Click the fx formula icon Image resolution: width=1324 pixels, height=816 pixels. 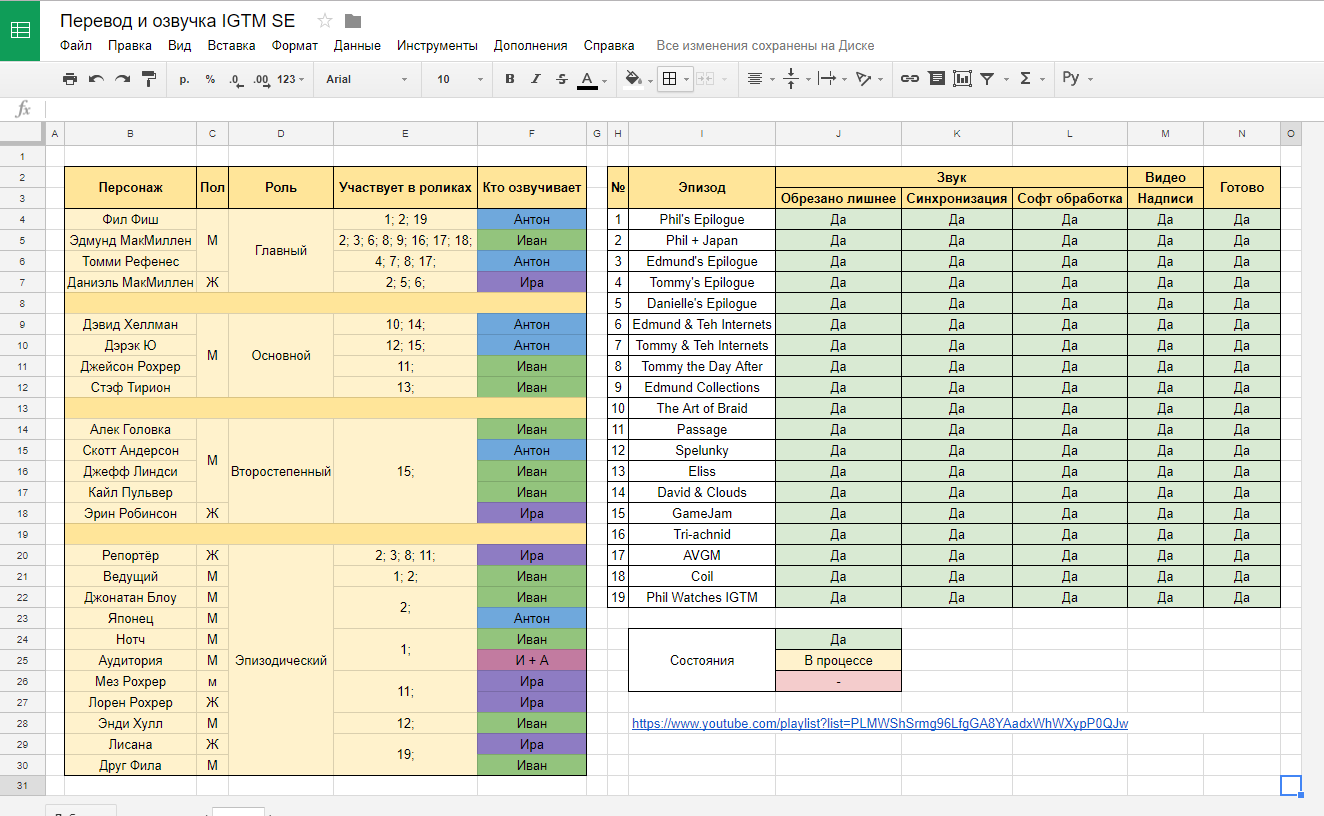(x=24, y=109)
